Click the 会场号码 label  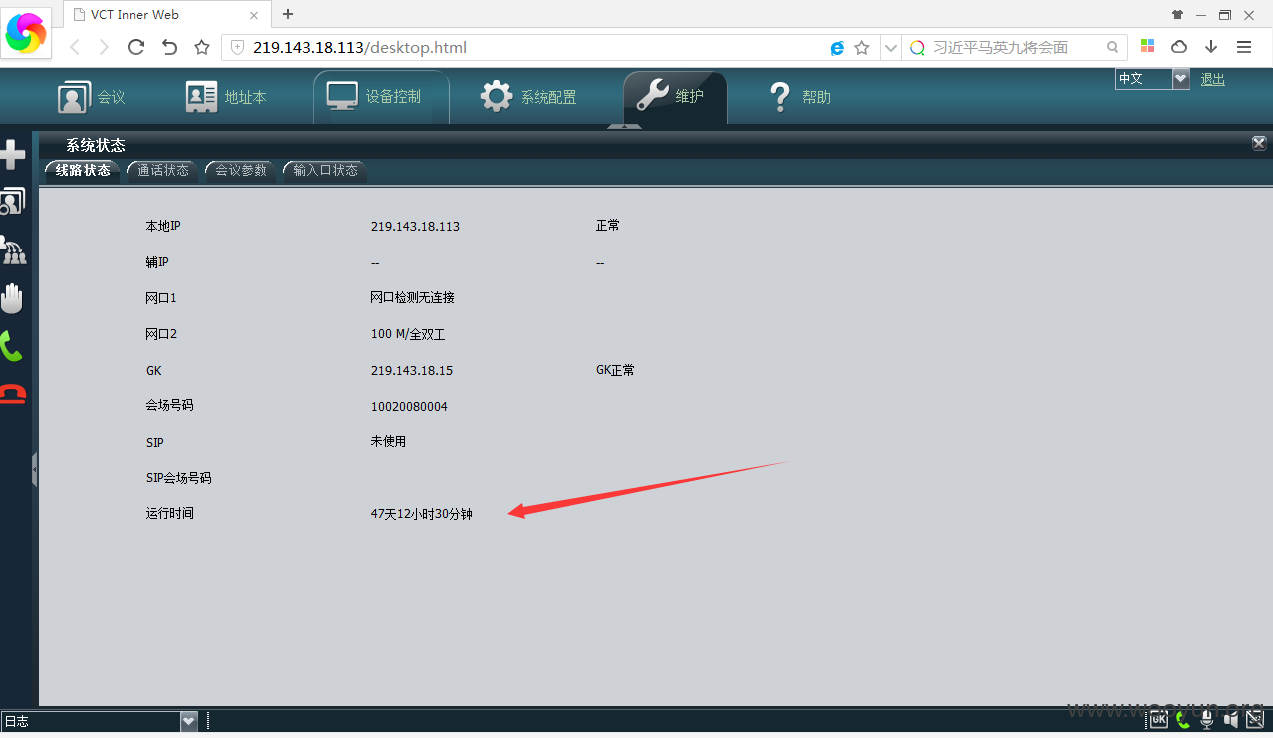click(169, 405)
